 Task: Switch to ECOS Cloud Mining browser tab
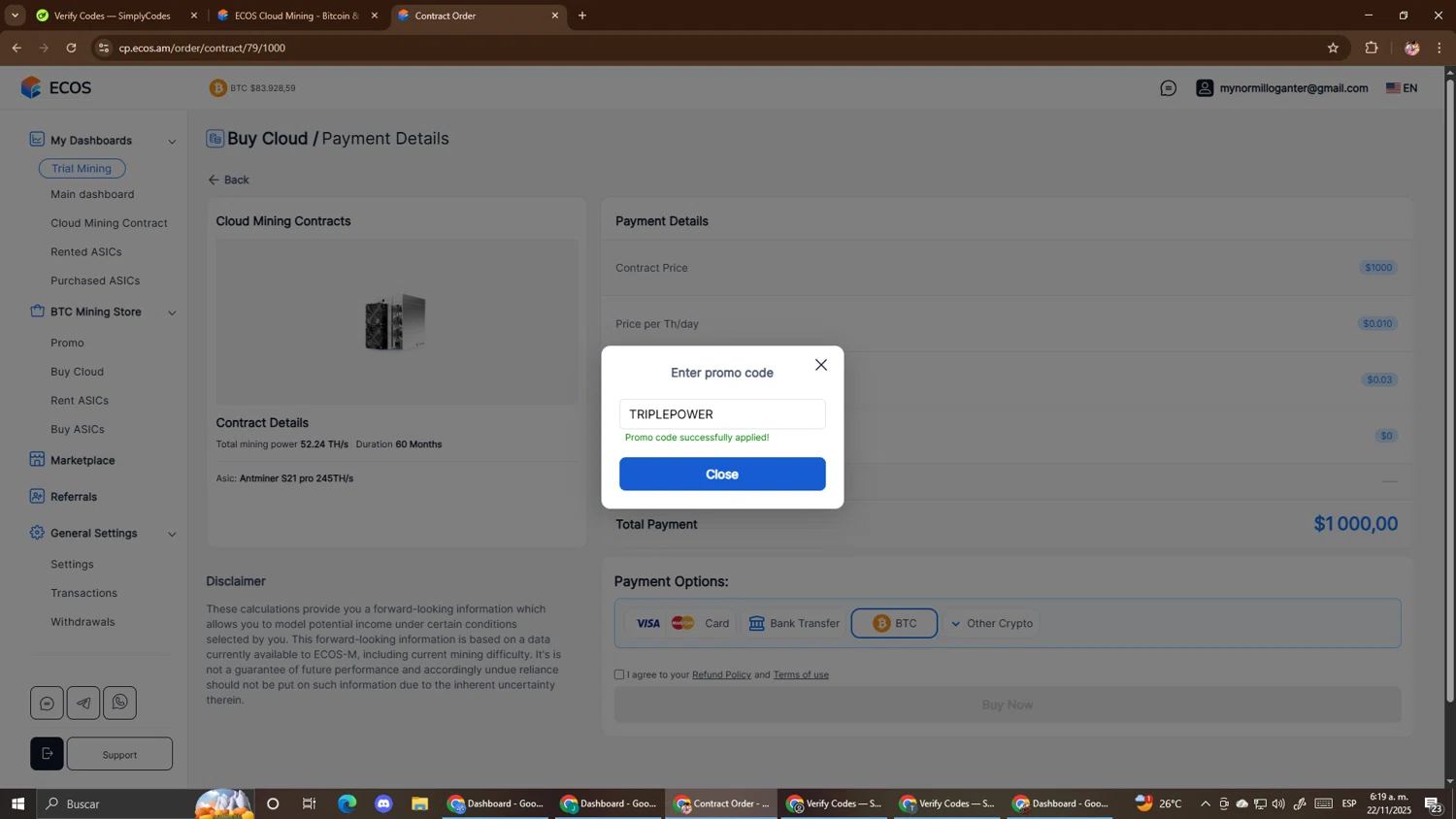coord(296,16)
